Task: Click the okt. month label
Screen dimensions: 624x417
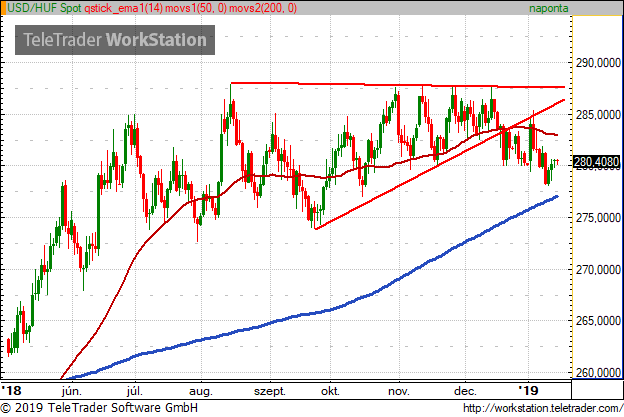Action: point(330,391)
